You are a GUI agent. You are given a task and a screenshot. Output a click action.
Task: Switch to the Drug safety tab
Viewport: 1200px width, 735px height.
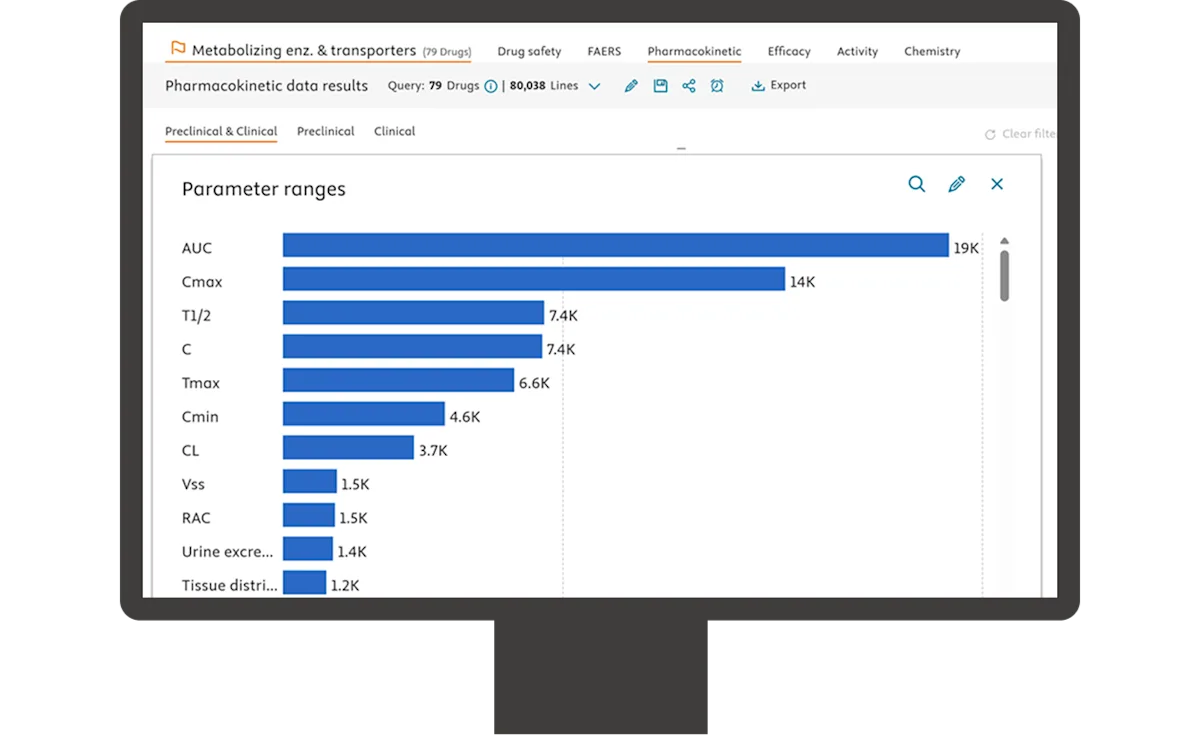(529, 52)
